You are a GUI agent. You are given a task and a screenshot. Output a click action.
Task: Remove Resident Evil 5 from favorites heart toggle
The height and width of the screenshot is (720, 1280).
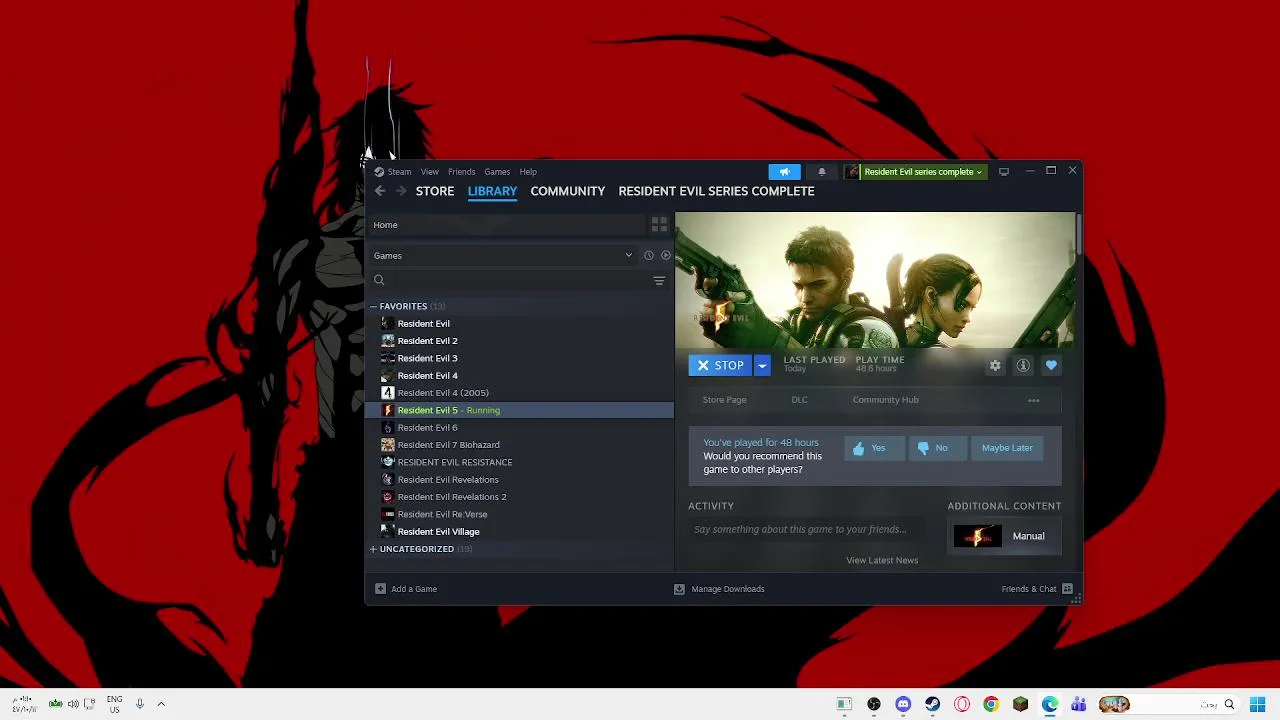tap(1051, 366)
